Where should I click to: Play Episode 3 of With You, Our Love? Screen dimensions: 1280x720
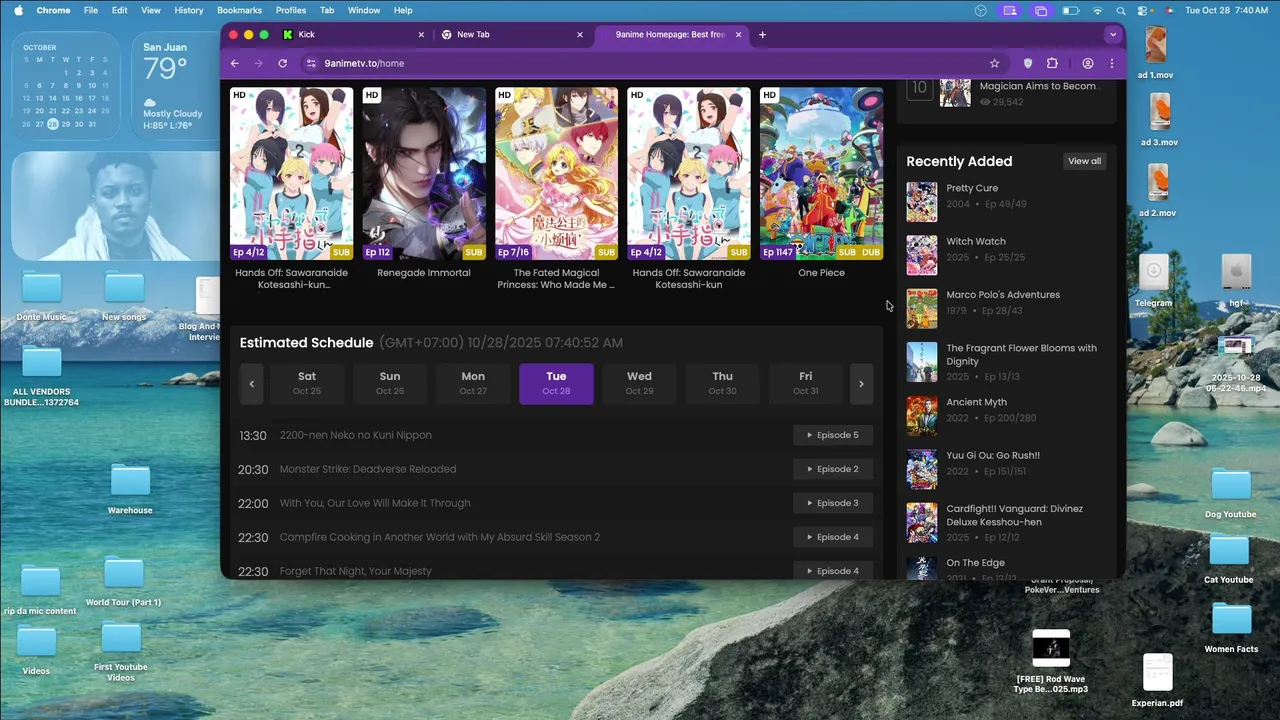point(833,503)
